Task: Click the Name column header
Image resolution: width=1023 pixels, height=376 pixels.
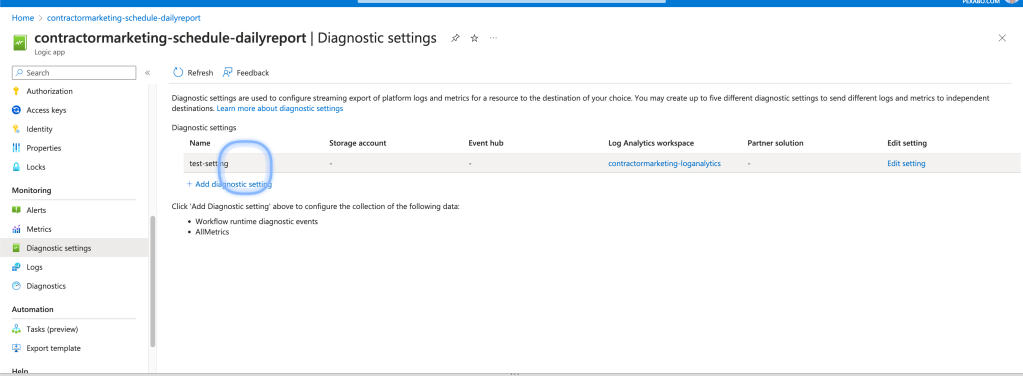Action: (x=200, y=143)
